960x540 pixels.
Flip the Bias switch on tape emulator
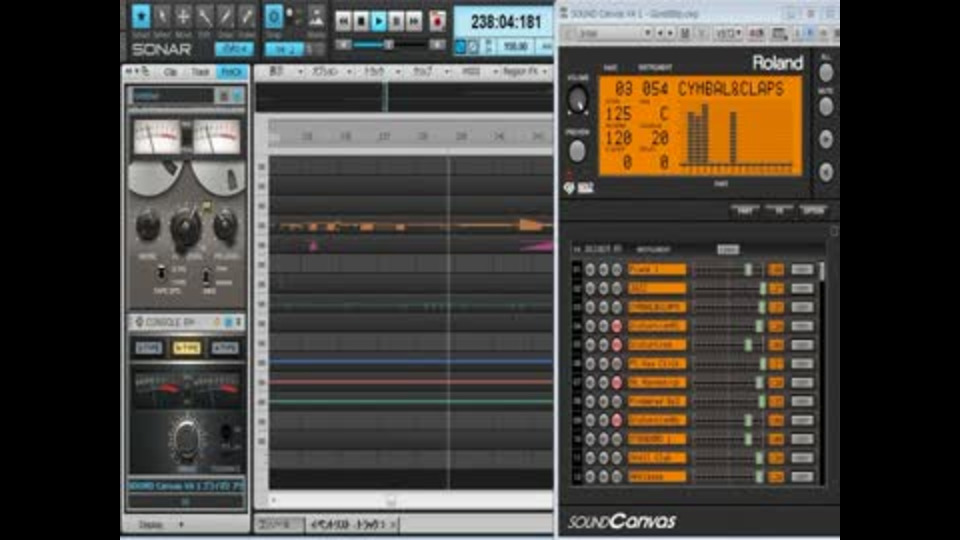coord(207,276)
